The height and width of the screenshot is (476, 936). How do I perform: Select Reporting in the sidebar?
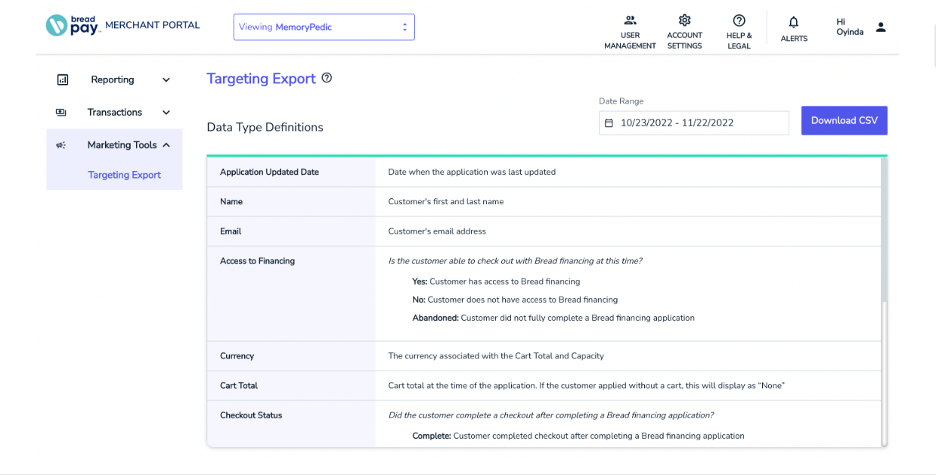[112, 79]
